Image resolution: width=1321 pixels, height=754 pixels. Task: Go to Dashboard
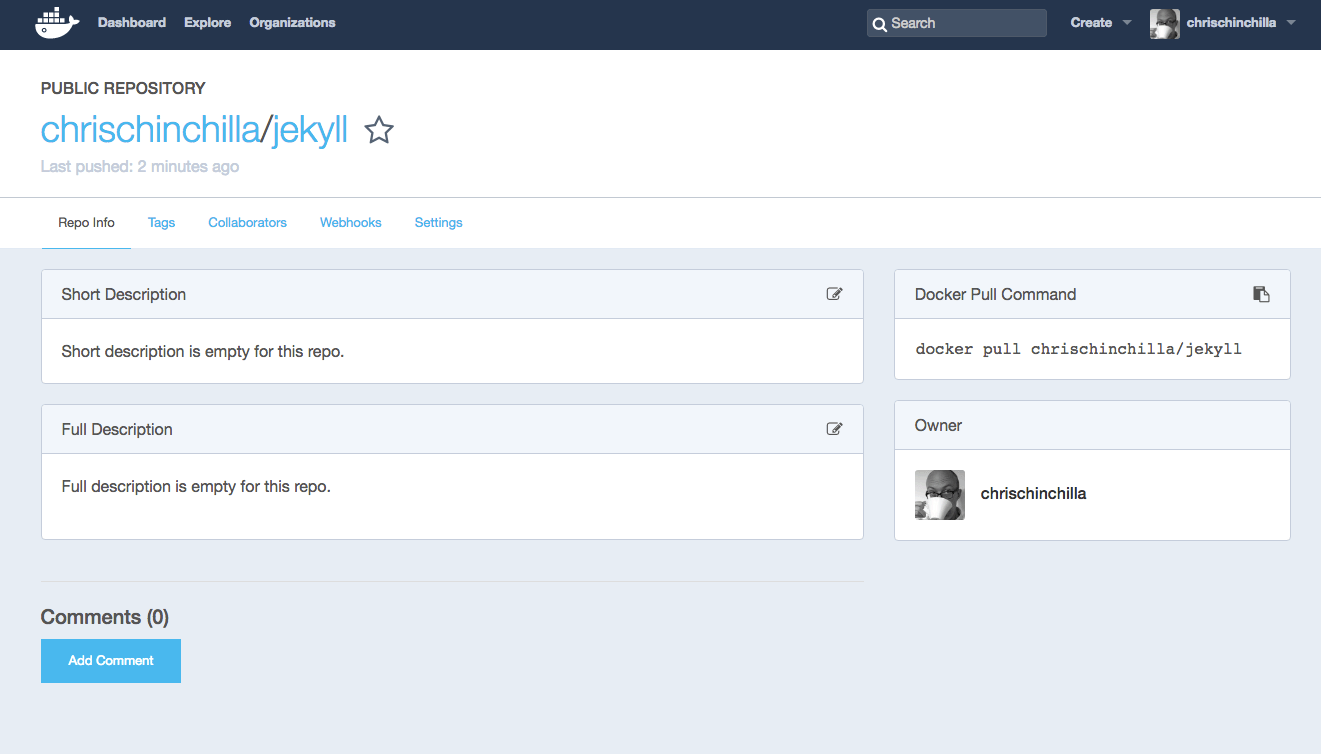pos(132,22)
